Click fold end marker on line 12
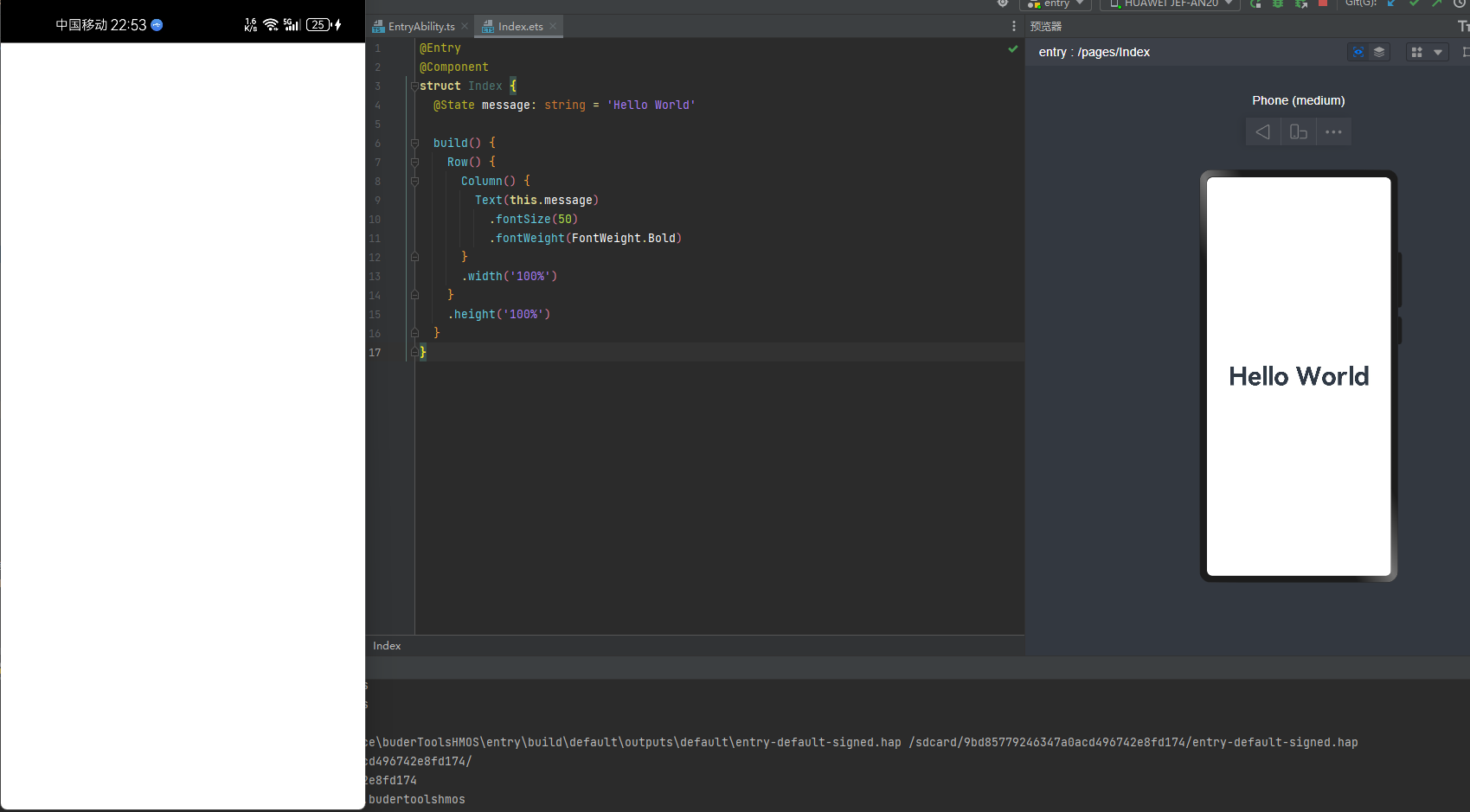Image resolution: width=1470 pixels, height=812 pixels. [x=414, y=258]
